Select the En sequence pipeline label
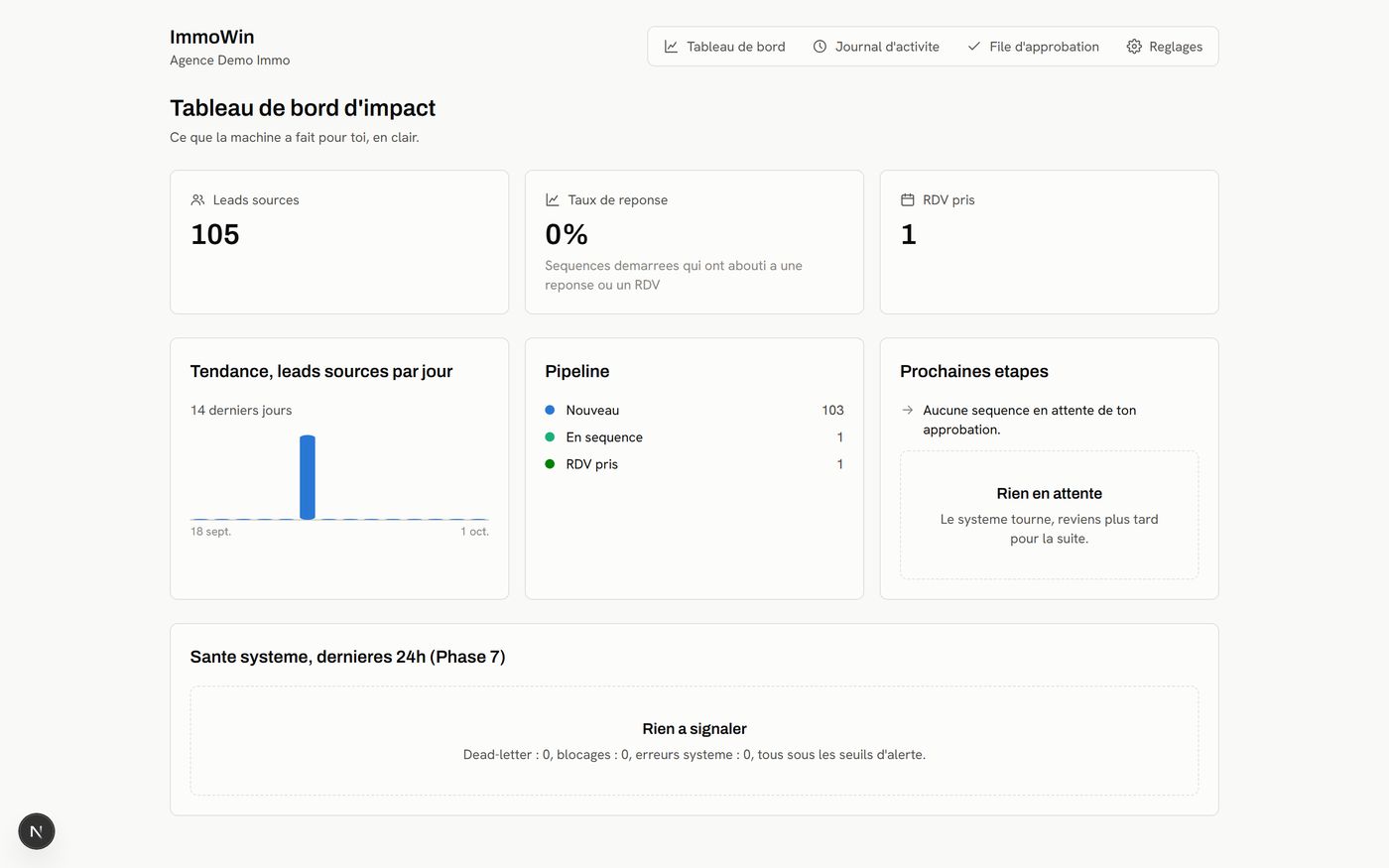1389x868 pixels. click(x=604, y=436)
